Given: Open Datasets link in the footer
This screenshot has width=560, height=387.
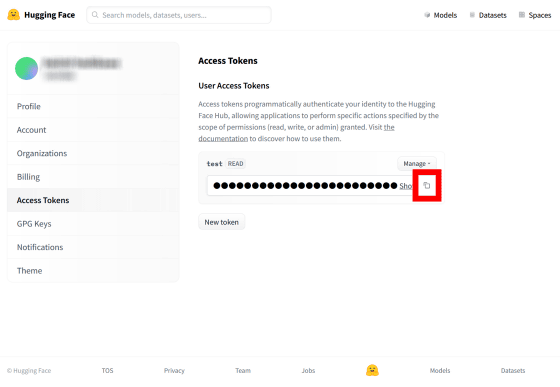Looking at the screenshot, I should [x=513, y=371].
